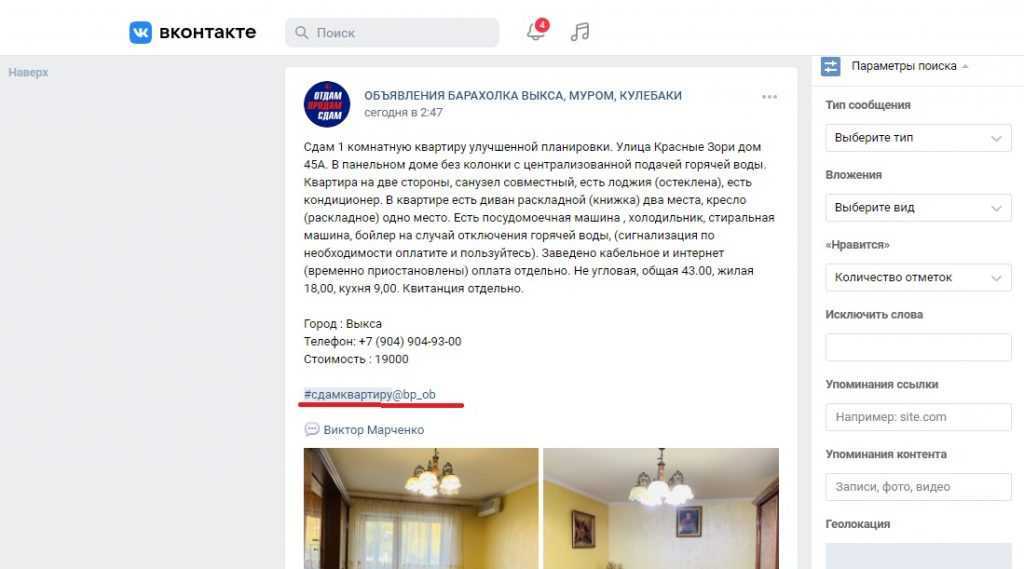
Task: Click the Поиск search field
Action: 392,33
